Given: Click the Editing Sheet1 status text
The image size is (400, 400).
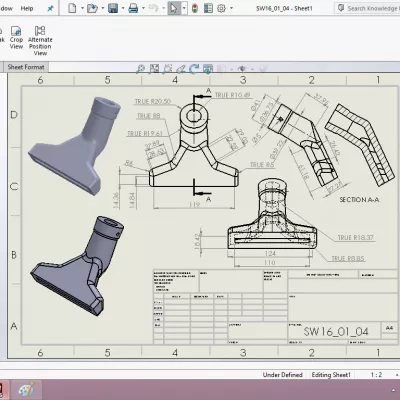Looking at the screenshot, I should 331,375.
